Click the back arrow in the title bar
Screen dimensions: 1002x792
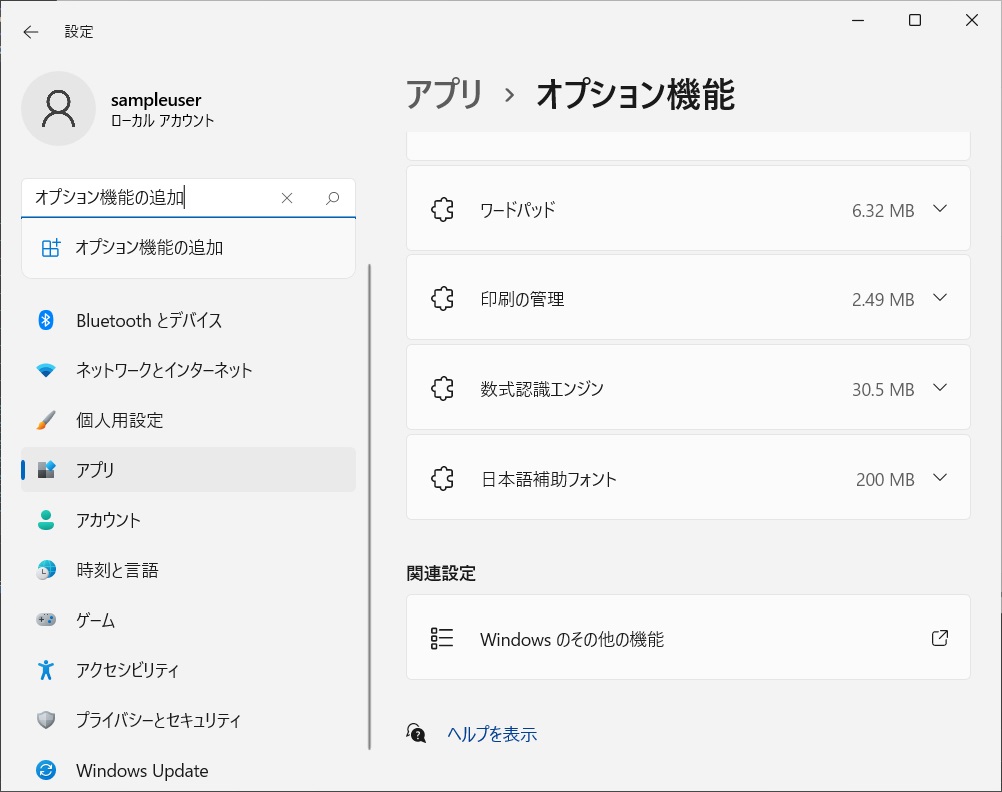click(x=30, y=31)
